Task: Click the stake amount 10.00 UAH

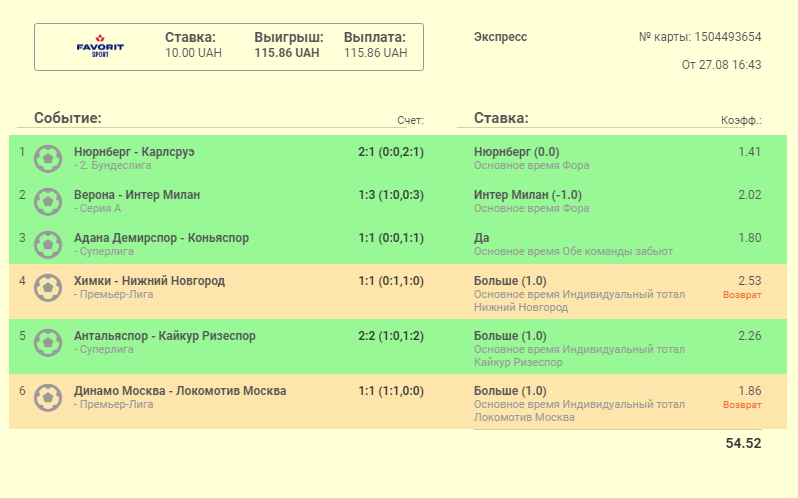Action: (193, 53)
